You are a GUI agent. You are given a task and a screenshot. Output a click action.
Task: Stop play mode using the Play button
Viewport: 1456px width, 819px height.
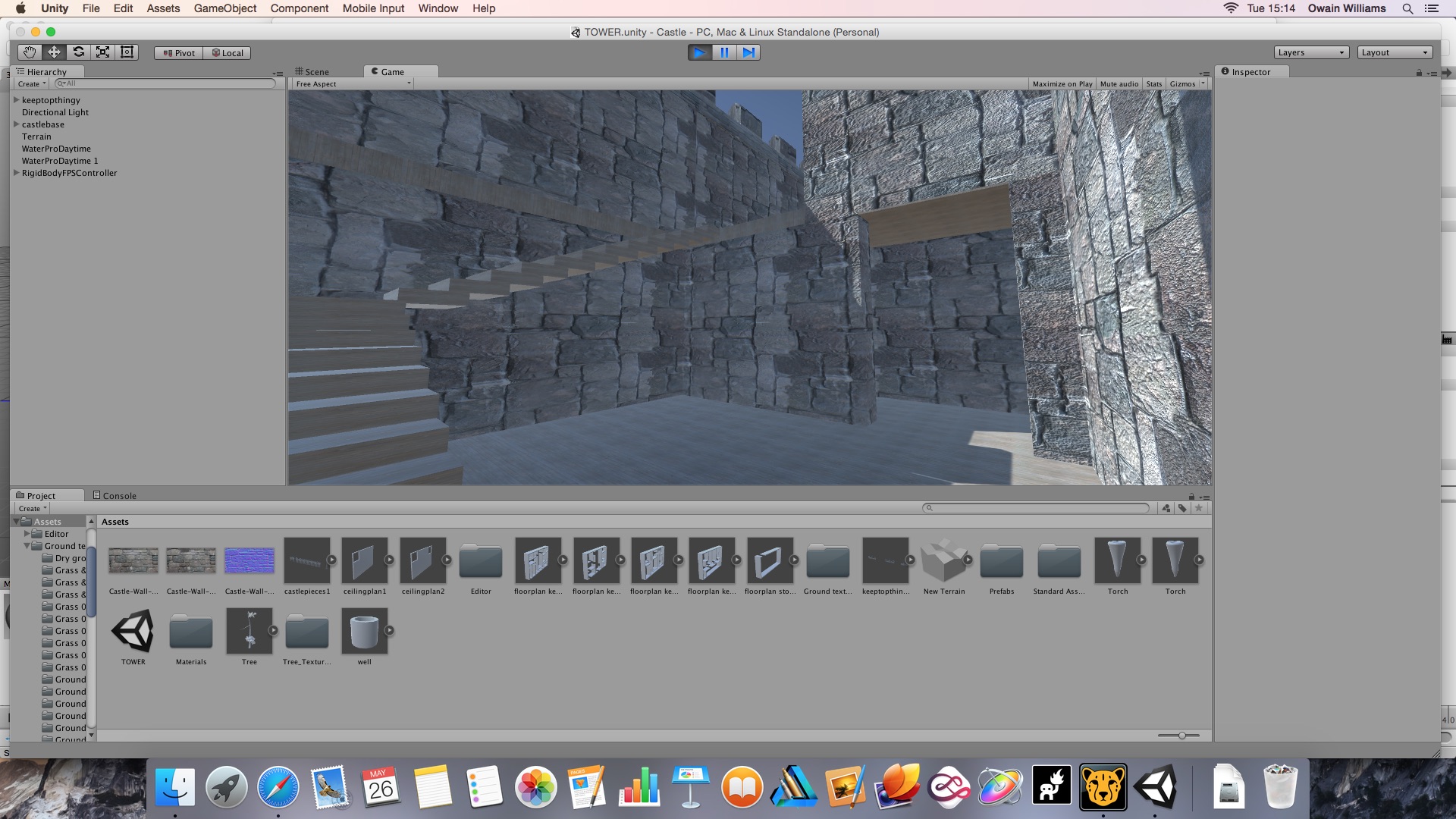[x=699, y=52]
